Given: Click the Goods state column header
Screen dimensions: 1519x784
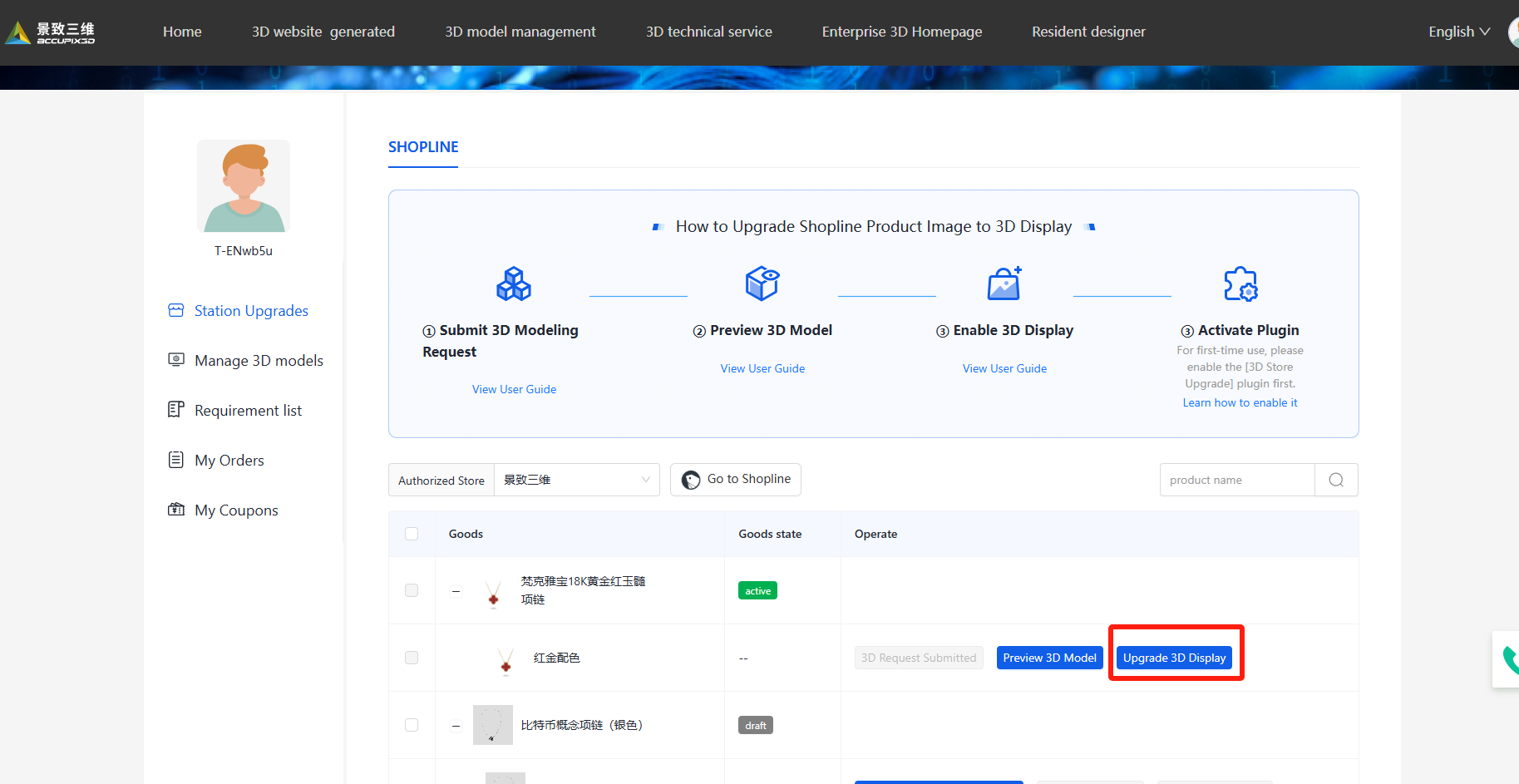Looking at the screenshot, I should 770,534.
